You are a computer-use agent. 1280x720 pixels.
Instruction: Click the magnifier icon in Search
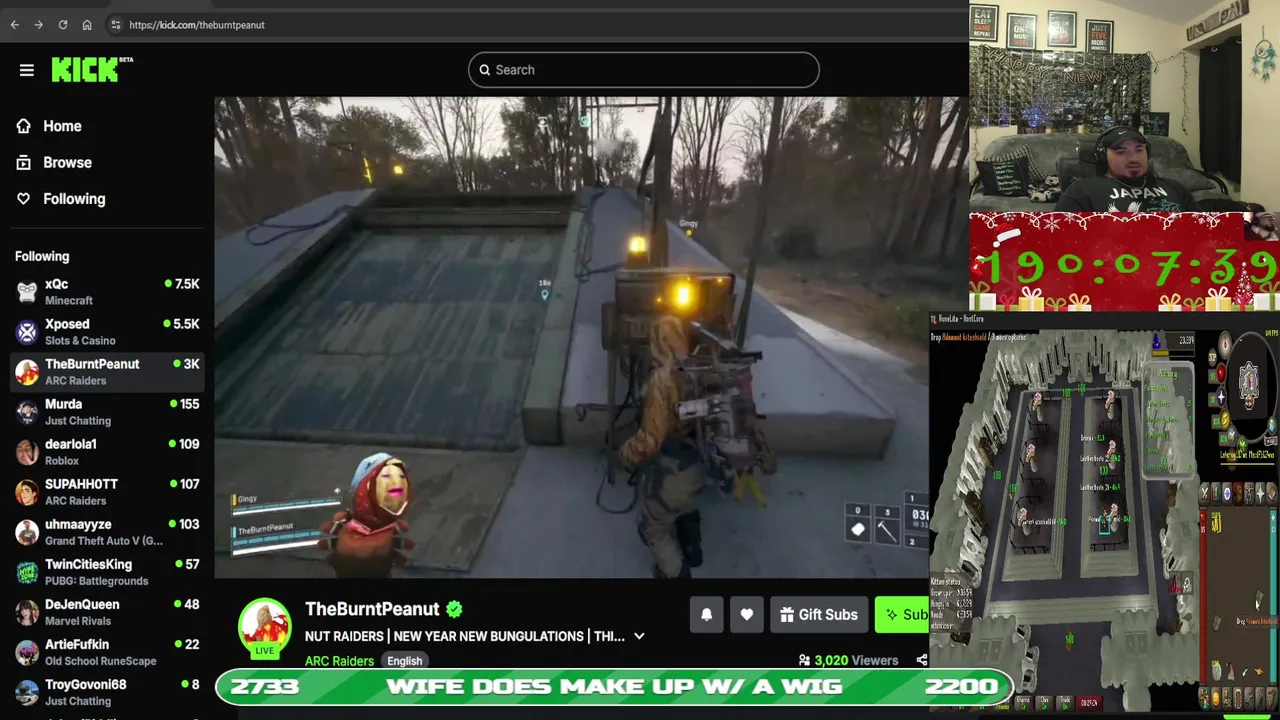(x=485, y=70)
